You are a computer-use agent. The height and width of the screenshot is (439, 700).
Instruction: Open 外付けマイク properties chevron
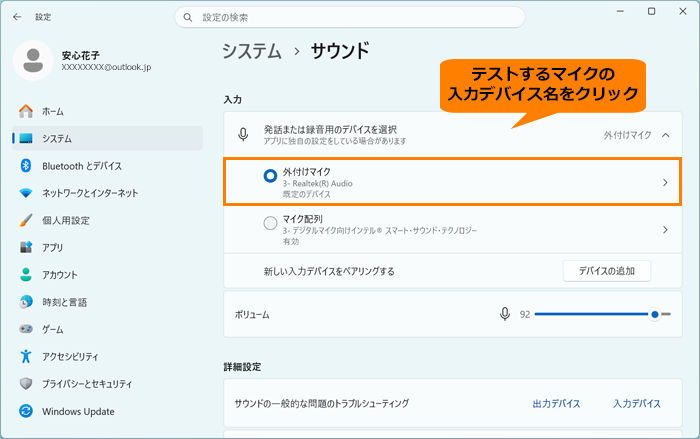coord(665,182)
